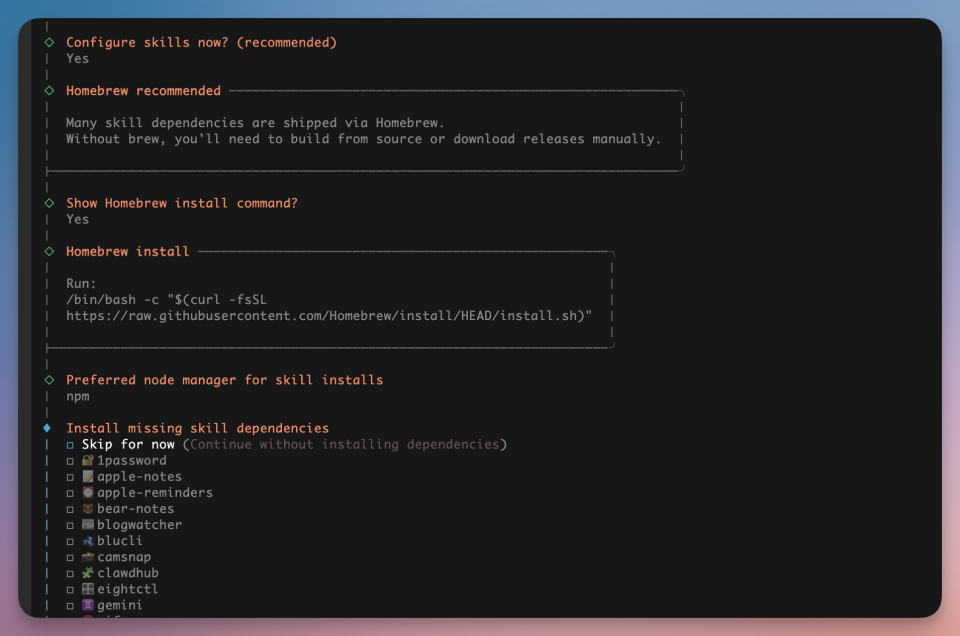The height and width of the screenshot is (636, 960).
Task: Click the diamond beside 'Preferred node manager'
Action: pos(49,380)
